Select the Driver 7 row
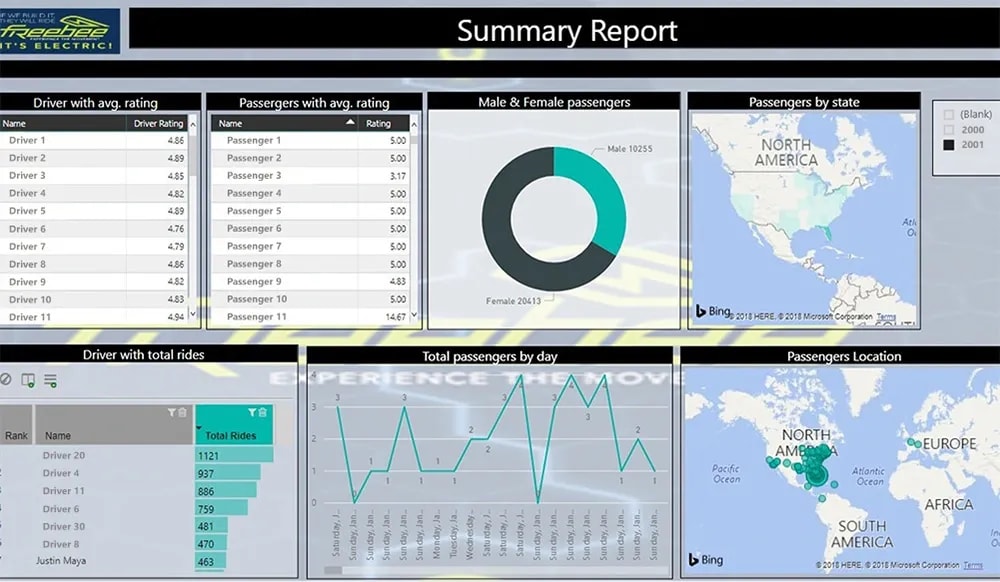This screenshot has height=582, width=1000. tap(94, 246)
